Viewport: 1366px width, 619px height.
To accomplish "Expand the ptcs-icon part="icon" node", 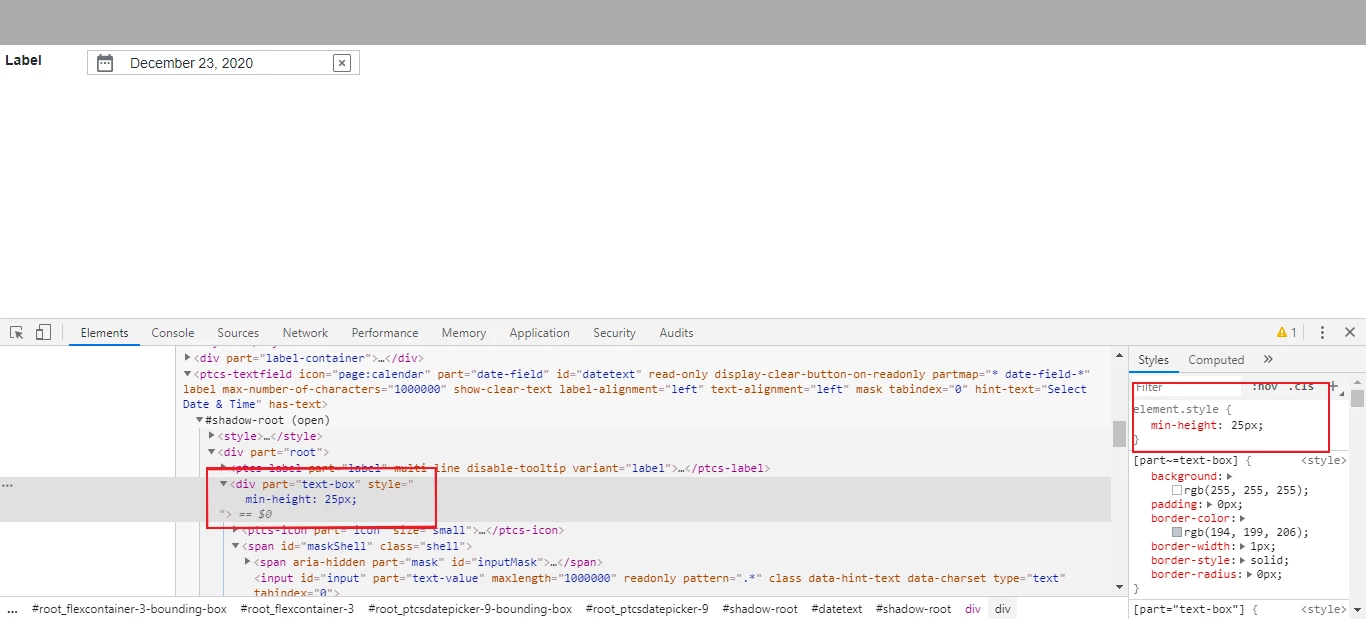I will click(x=236, y=530).
